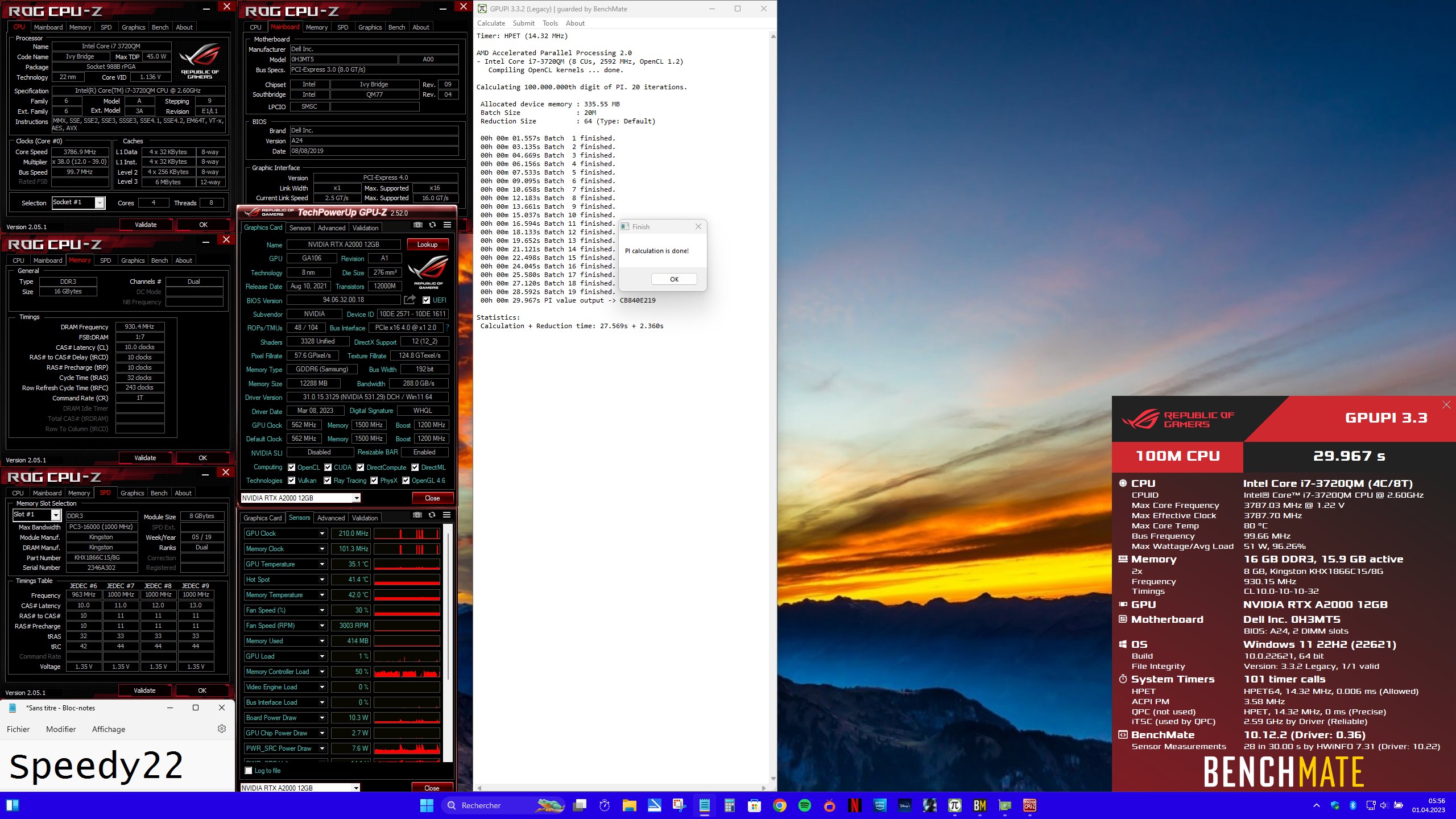
Task: Switch to GPUPI via pi taskbar icon
Action: coord(955,805)
